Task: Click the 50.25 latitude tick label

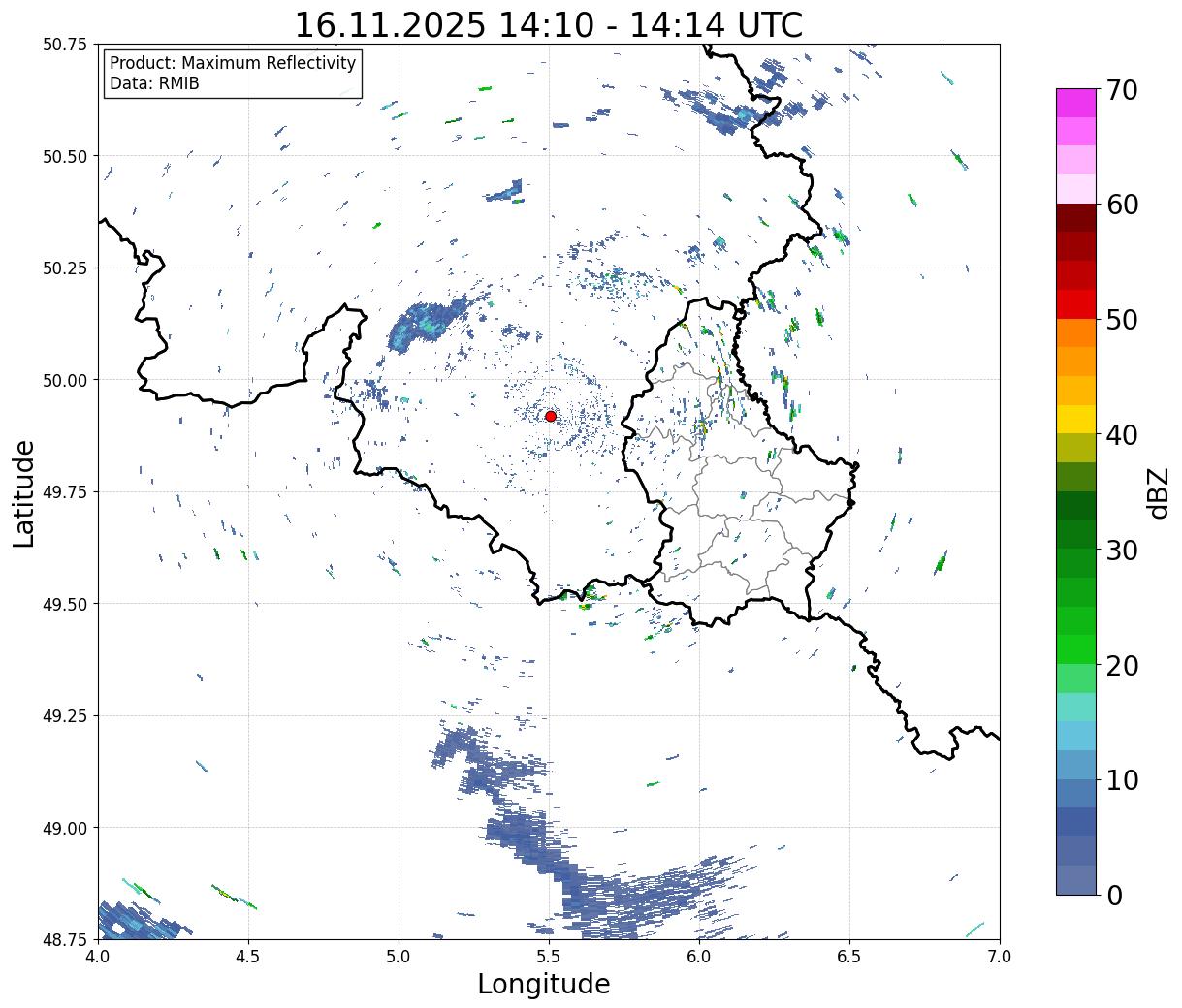Action: coord(65,268)
